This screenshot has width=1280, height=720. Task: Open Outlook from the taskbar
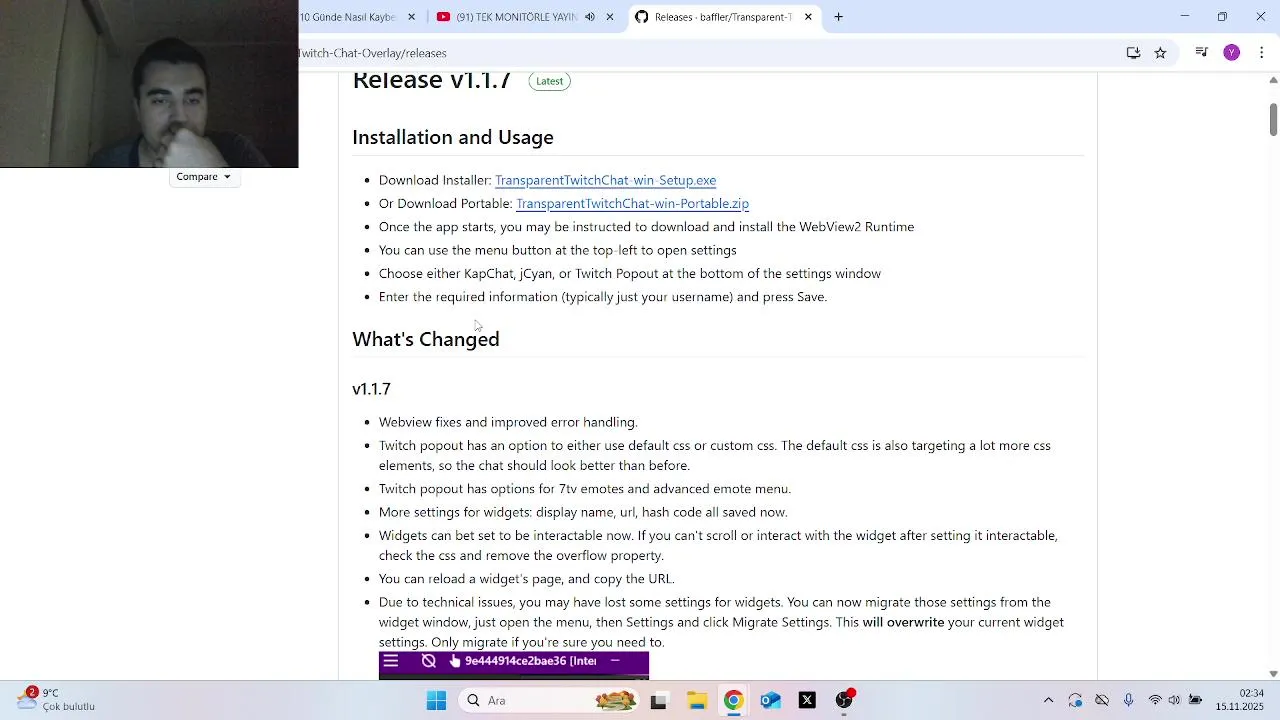click(770, 701)
